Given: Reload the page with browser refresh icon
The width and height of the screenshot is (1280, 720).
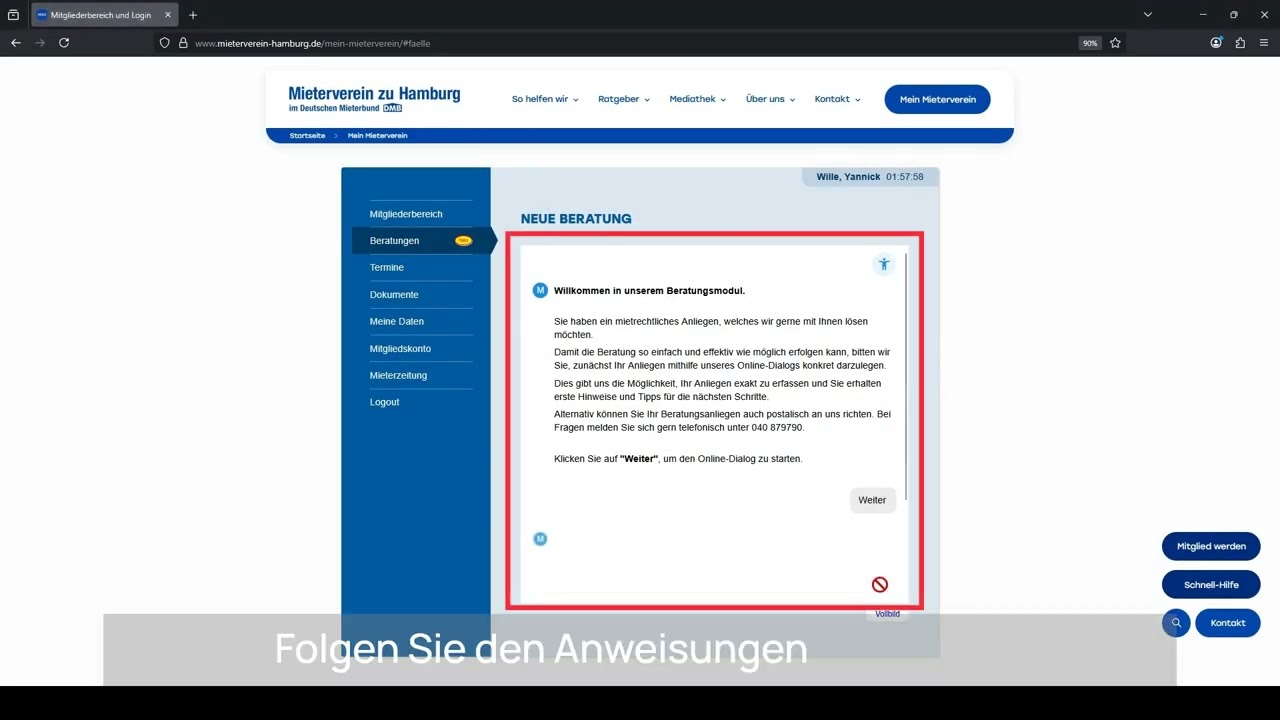Looking at the screenshot, I should point(64,43).
